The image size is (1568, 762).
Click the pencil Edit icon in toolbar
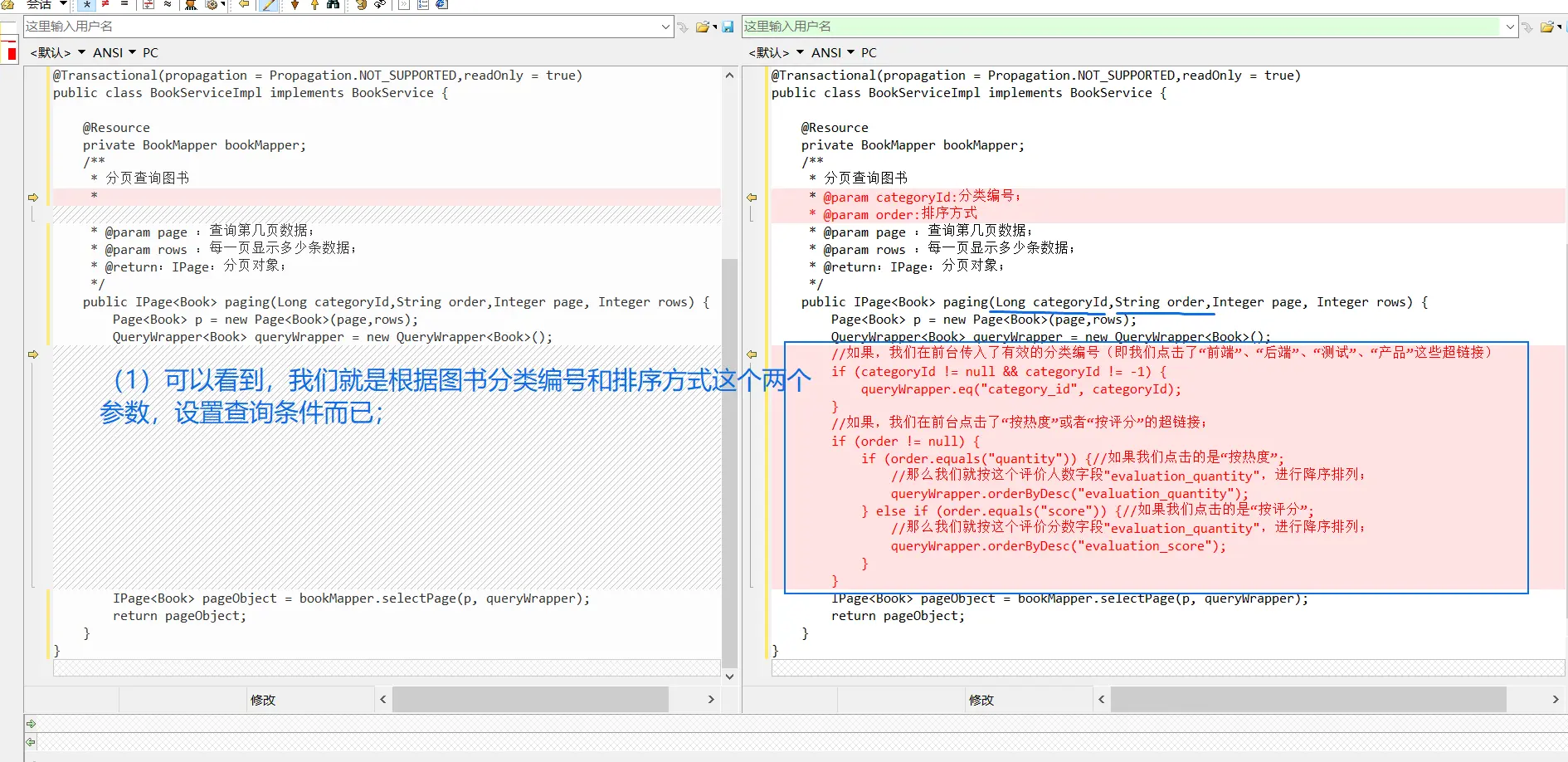[x=269, y=4]
